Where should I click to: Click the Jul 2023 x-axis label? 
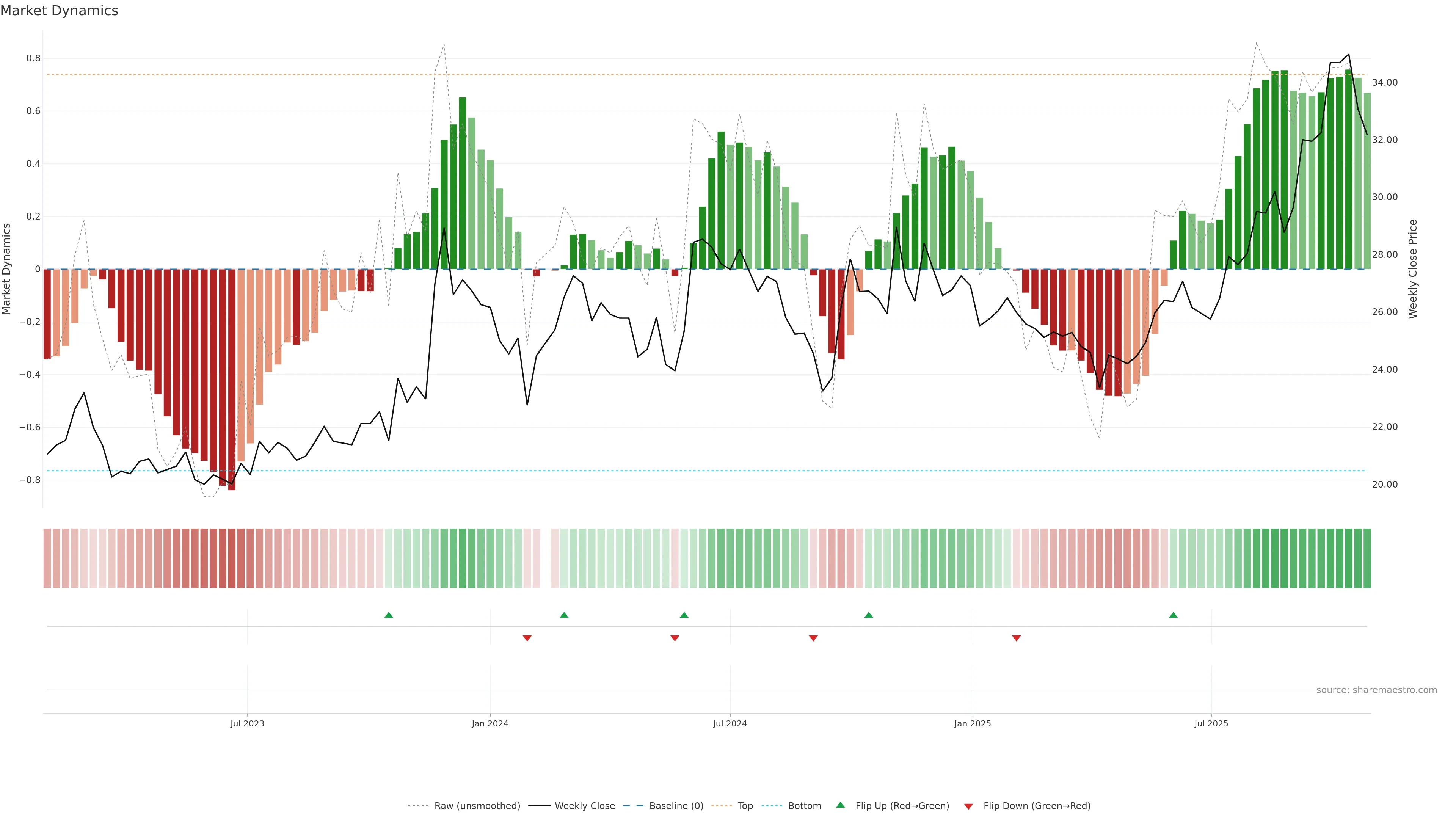coord(247,723)
